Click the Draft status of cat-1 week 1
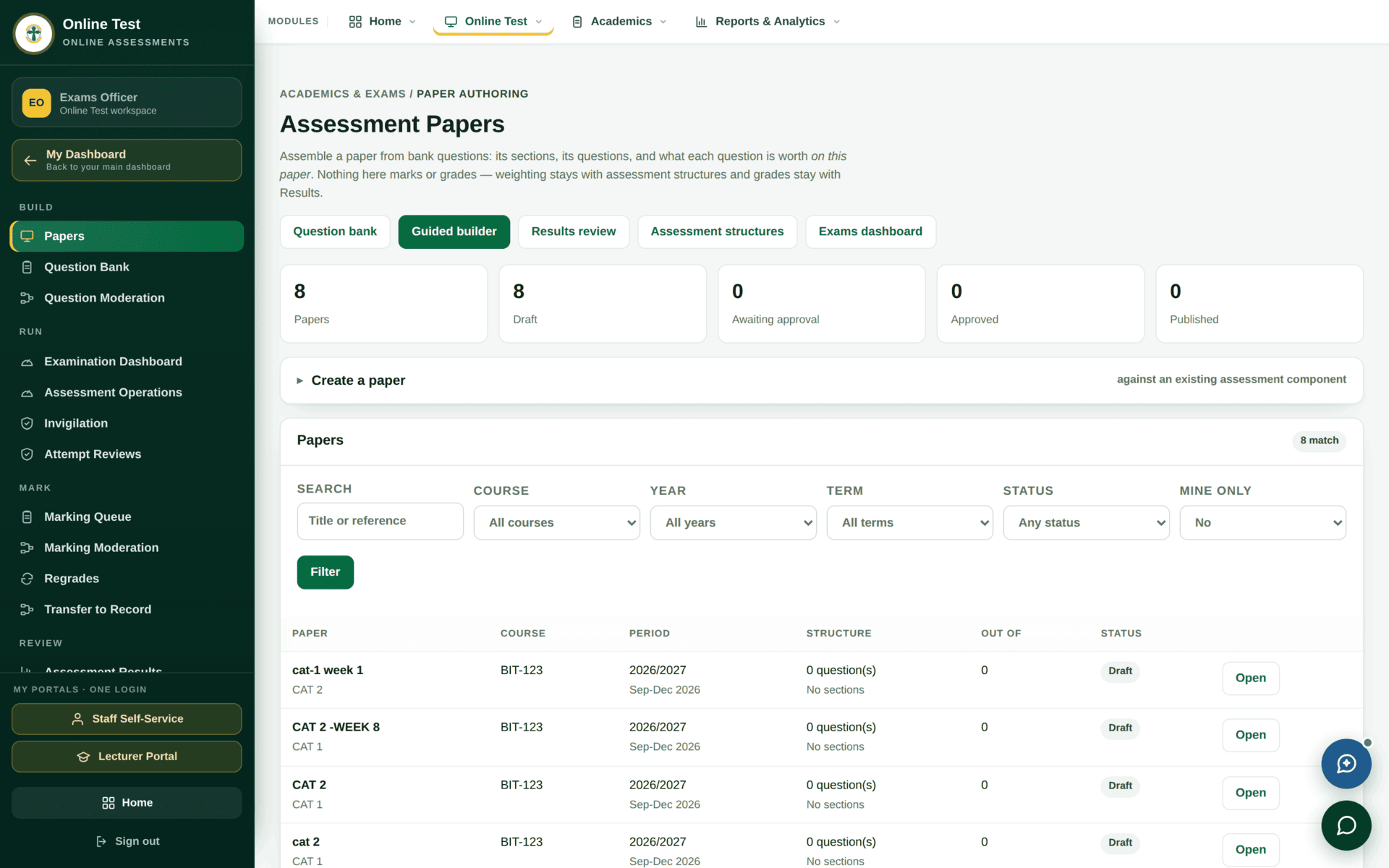 point(1120,671)
